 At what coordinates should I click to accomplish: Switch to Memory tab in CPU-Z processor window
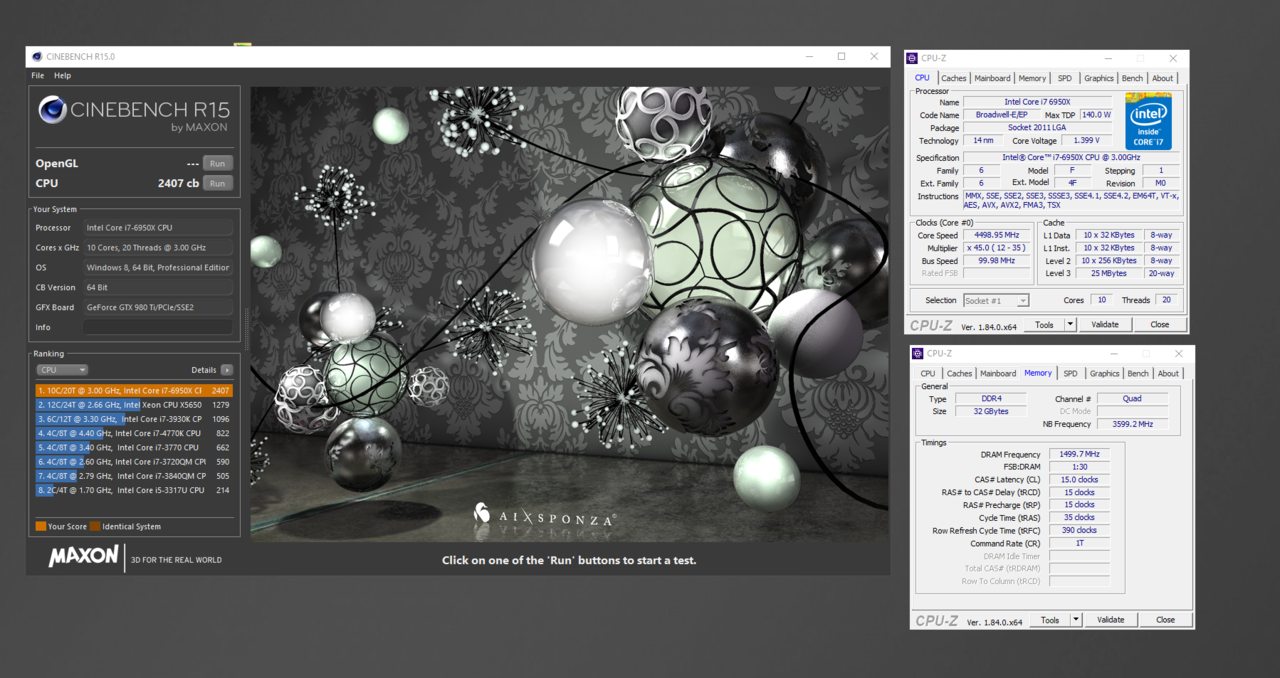1032,78
